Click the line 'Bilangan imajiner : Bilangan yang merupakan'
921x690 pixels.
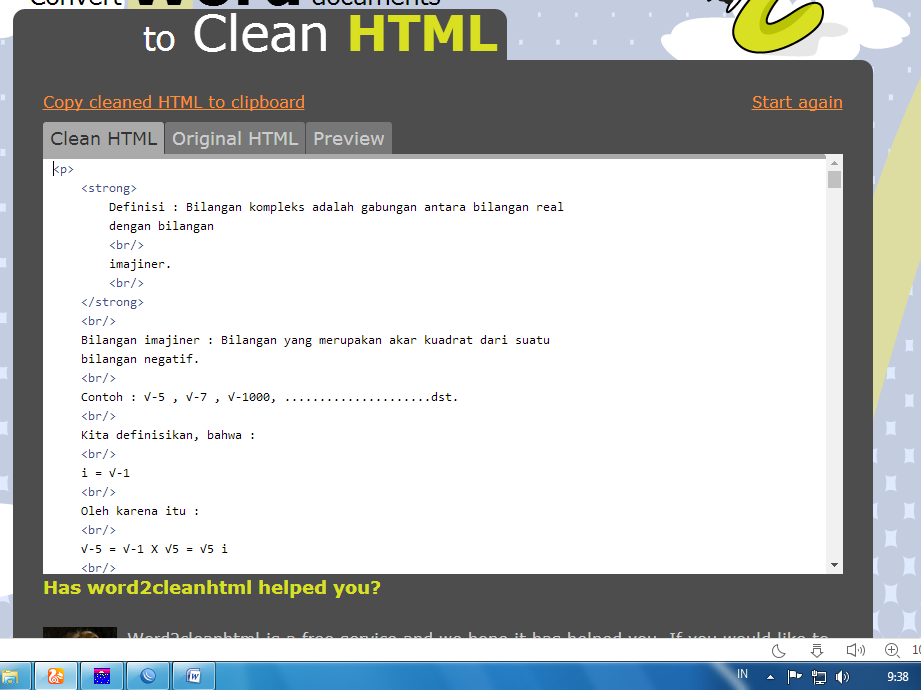point(315,340)
